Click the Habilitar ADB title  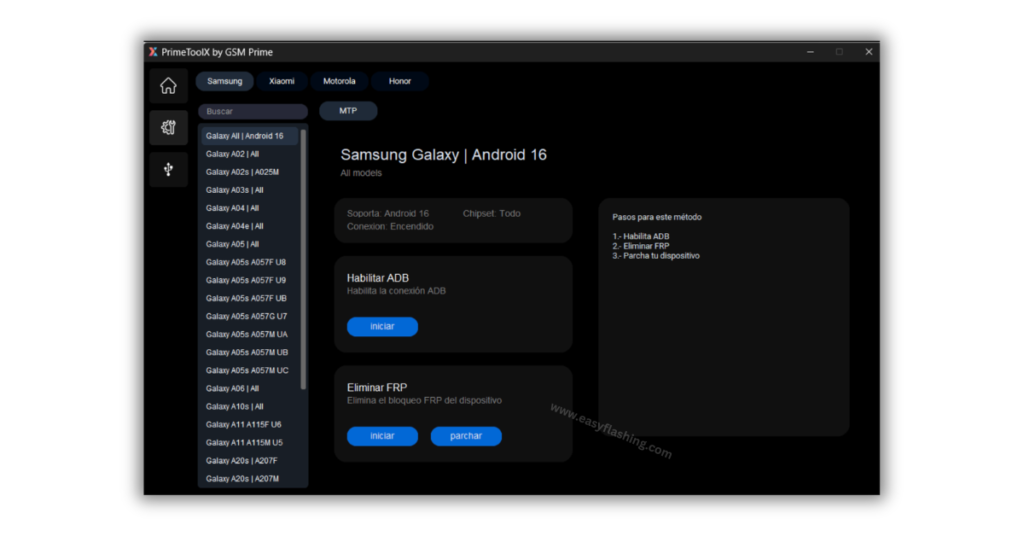pyautogui.click(x=377, y=278)
